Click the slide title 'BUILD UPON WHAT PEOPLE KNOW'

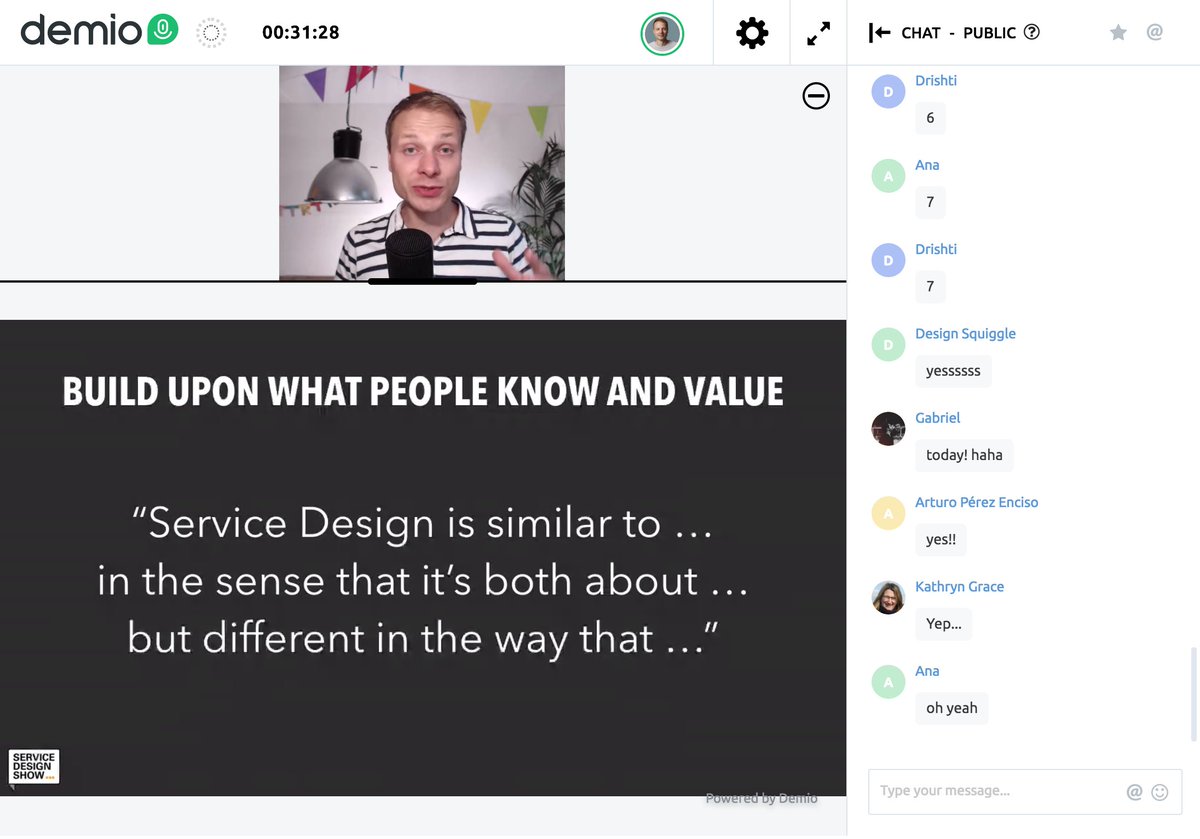tap(423, 392)
